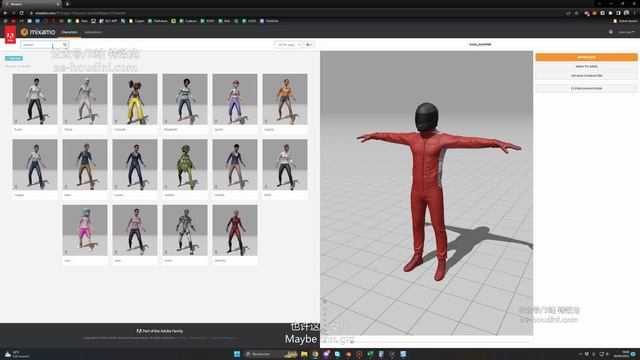Select the character in orange top
The image size is (640, 360).
pyautogui.click(x=285, y=99)
